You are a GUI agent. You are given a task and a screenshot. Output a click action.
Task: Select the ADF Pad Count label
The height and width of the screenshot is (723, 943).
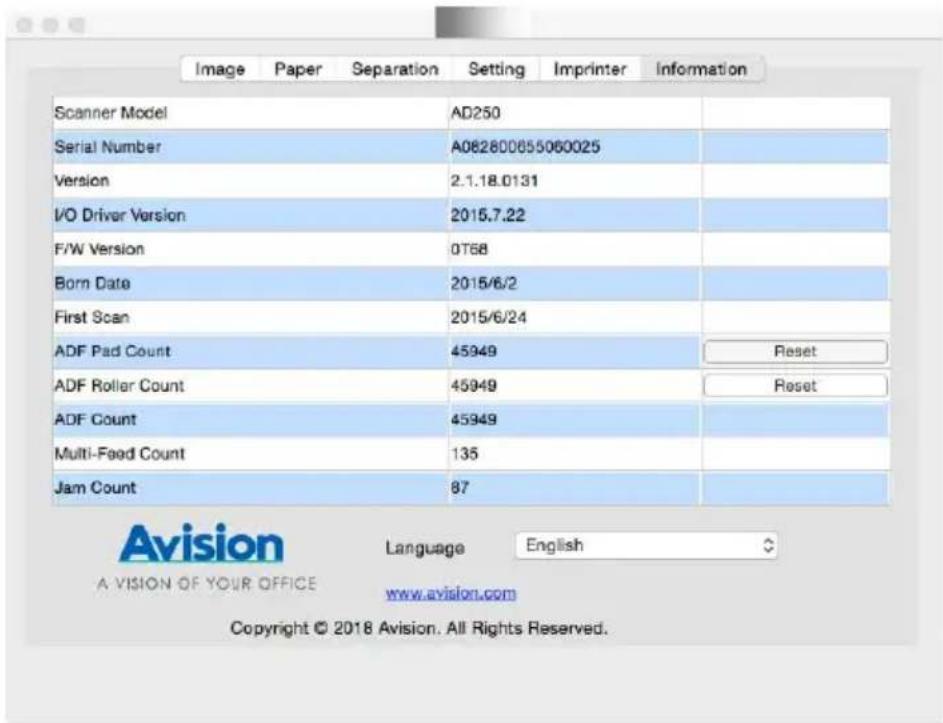pyautogui.click(x=112, y=351)
